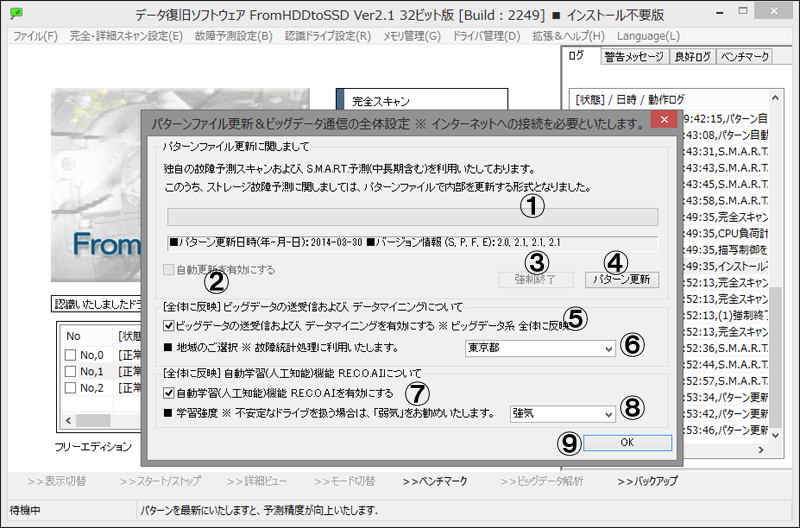Click the >>モード切替 link
This screenshot has height=528, width=800.
344,481
